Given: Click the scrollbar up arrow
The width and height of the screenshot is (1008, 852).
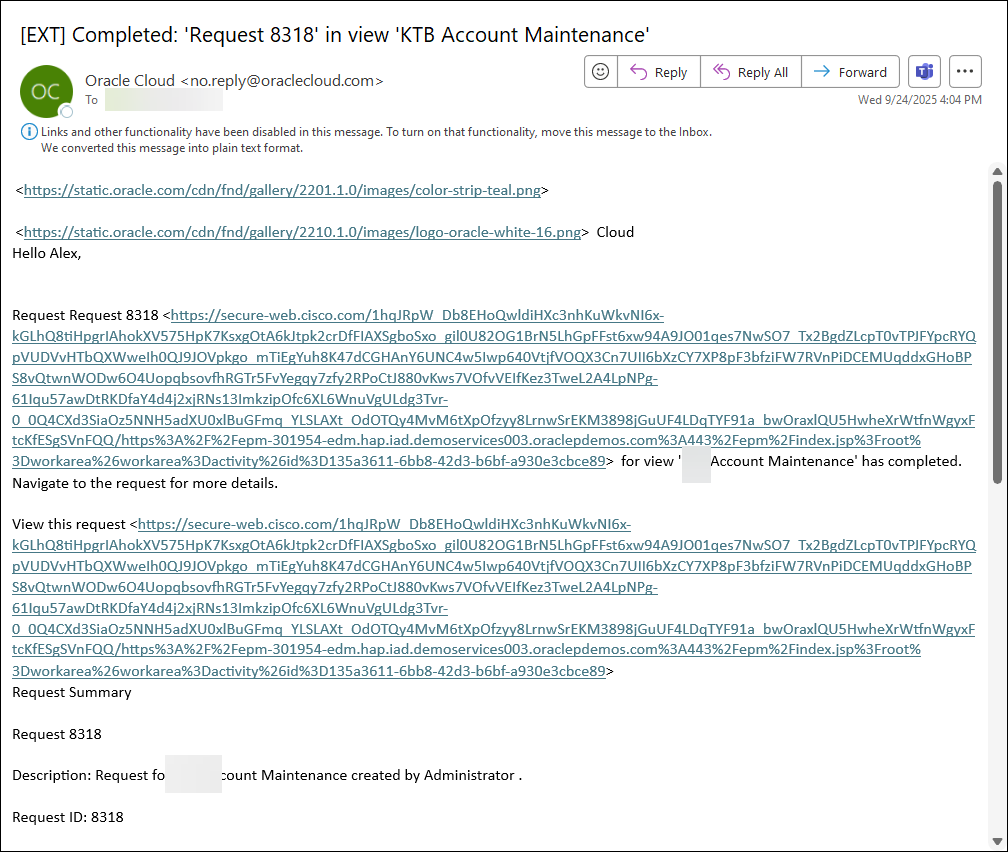Looking at the screenshot, I should [x=997, y=172].
